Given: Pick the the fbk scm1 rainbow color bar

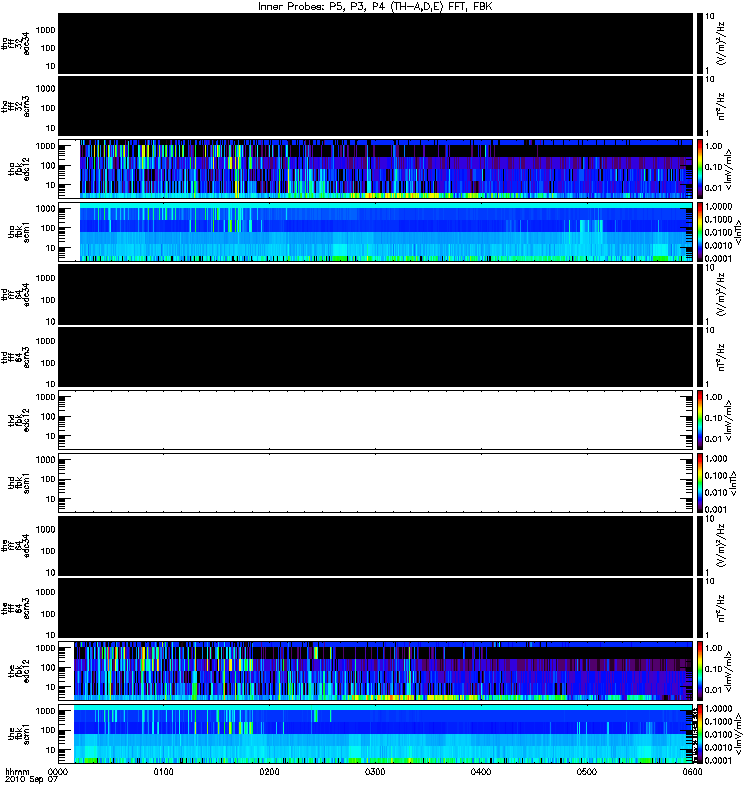Looking at the screenshot, I should pyautogui.click(x=700, y=734).
